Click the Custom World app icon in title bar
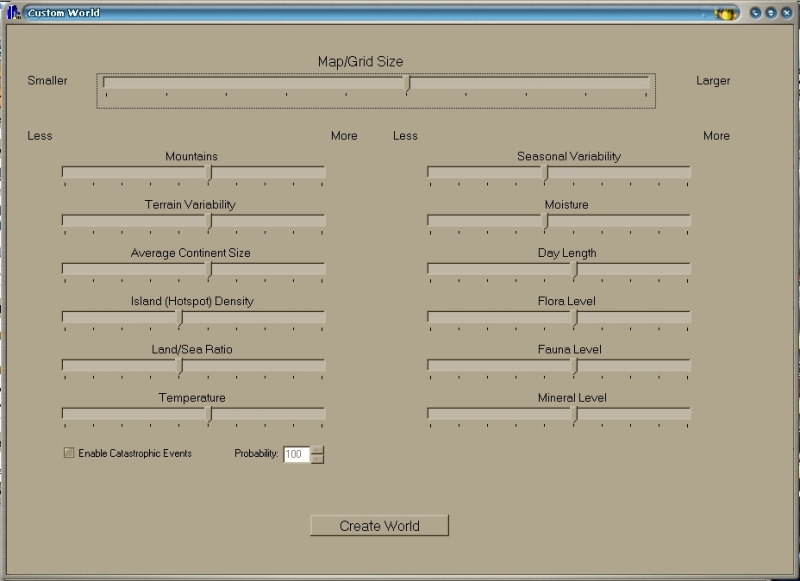The height and width of the screenshot is (581, 800). click(x=14, y=13)
